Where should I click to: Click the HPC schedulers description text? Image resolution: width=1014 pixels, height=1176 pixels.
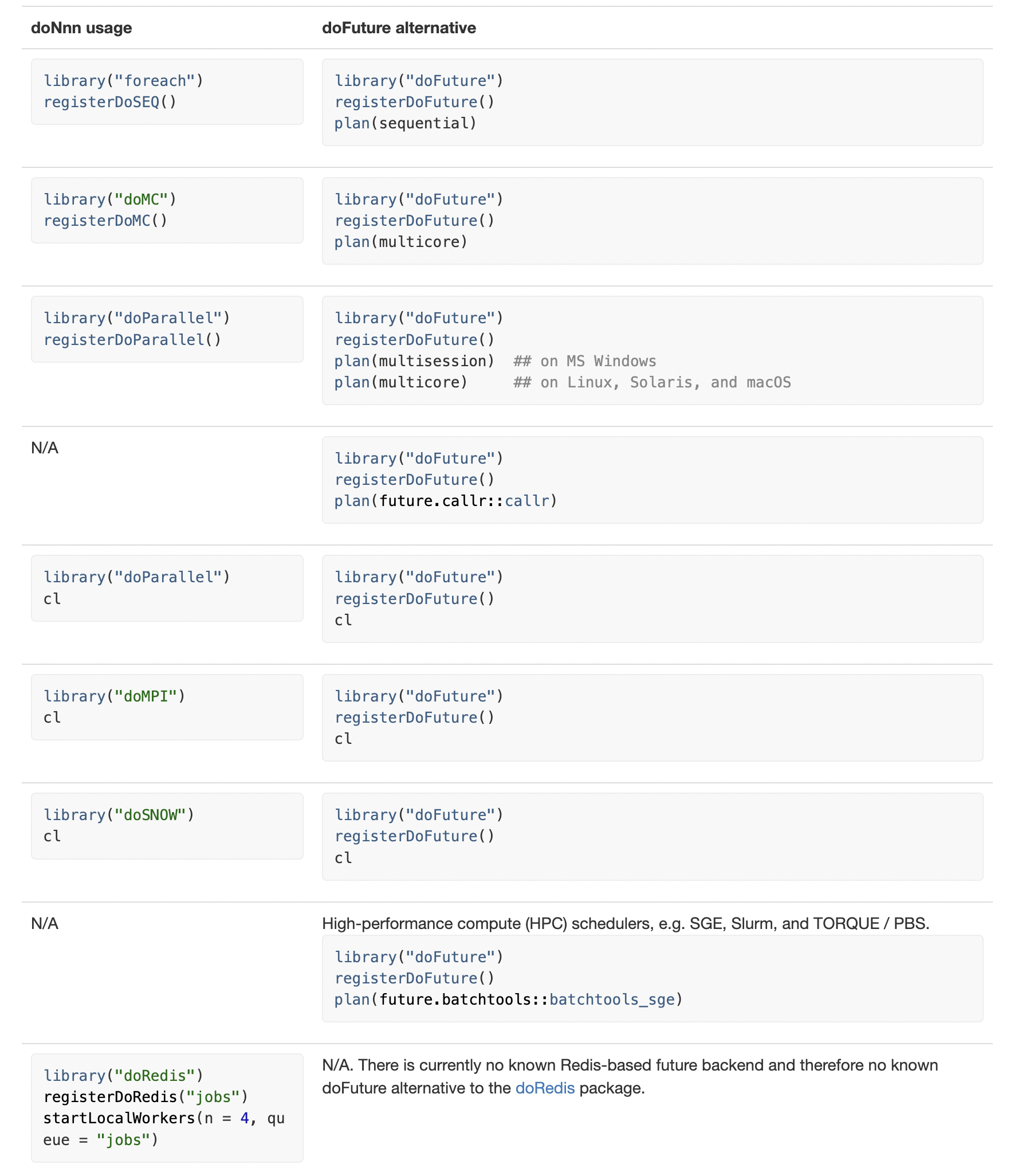625,923
